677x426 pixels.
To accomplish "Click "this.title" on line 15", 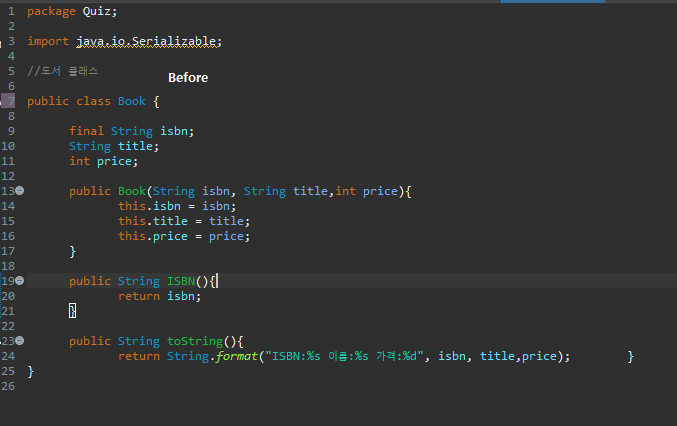I will (x=153, y=221).
